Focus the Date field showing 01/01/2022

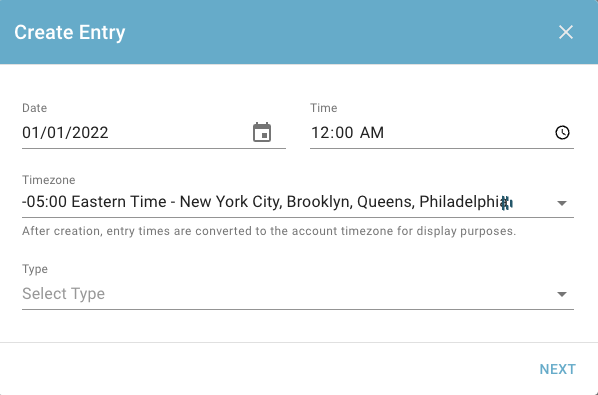[x=154, y=133]
